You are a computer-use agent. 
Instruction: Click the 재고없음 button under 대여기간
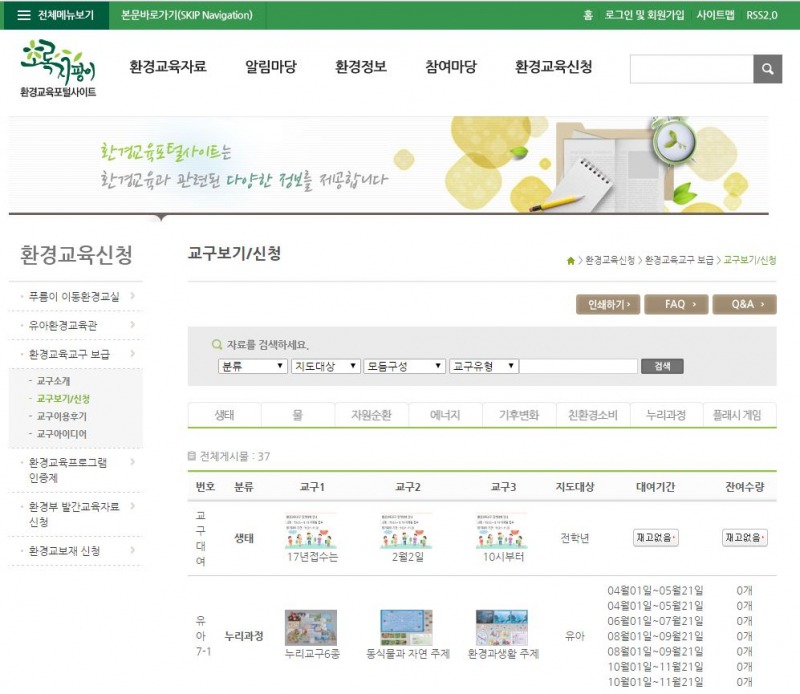pos(656,537)
